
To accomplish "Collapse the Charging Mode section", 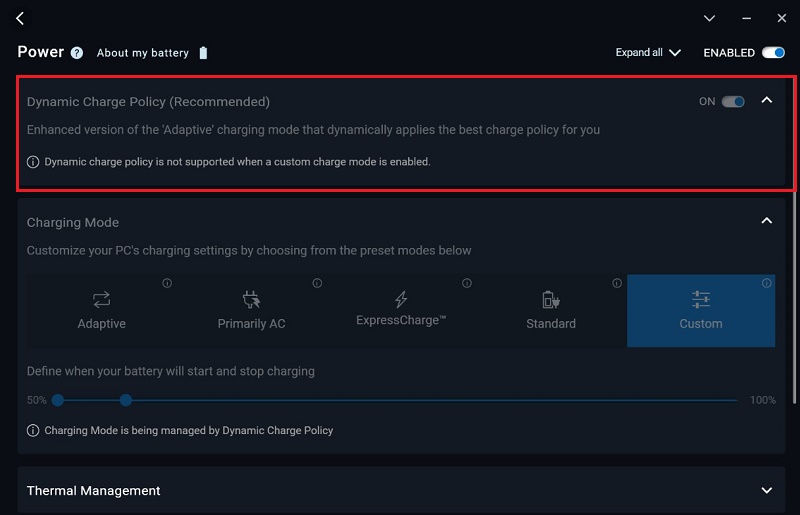I will pos(767,221).
